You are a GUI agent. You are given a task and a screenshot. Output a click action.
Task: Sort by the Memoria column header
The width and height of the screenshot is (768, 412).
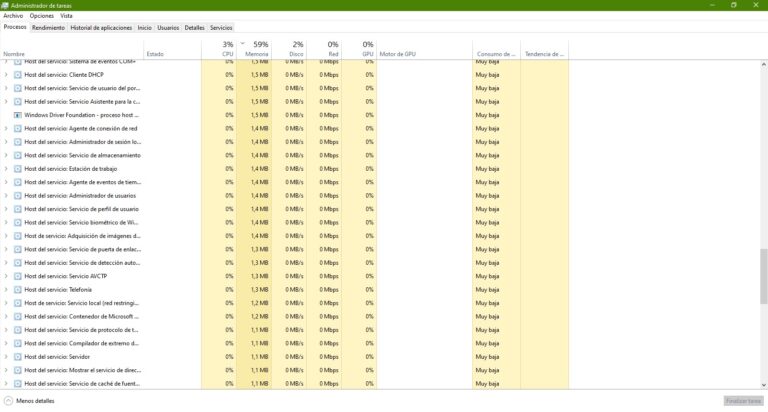[254, 49]
